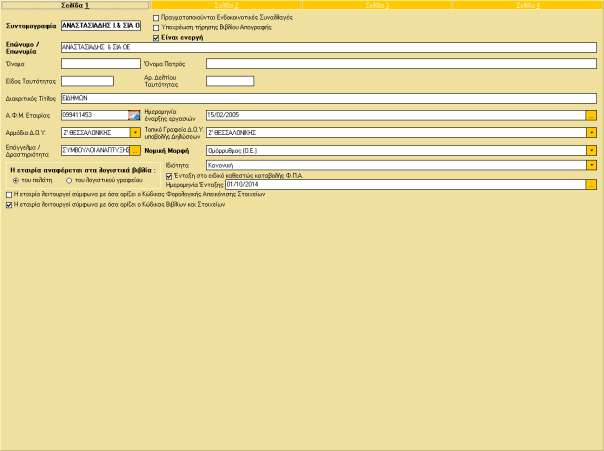The image size is (604, 451).
Task: Uncheck Κώδικας Βιβλίων και Στοιχείων checkbox
Action: click(x=9, y=205)
